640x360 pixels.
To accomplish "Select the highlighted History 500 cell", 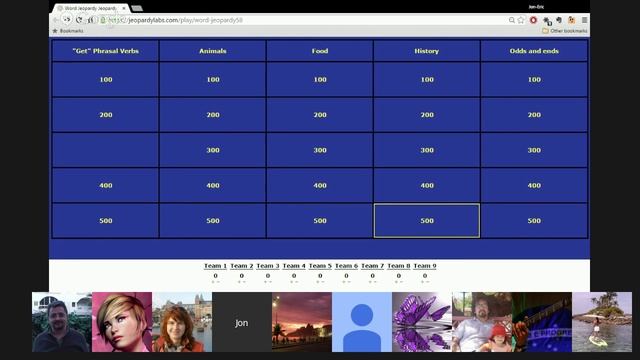I will [x=427, y=220].
